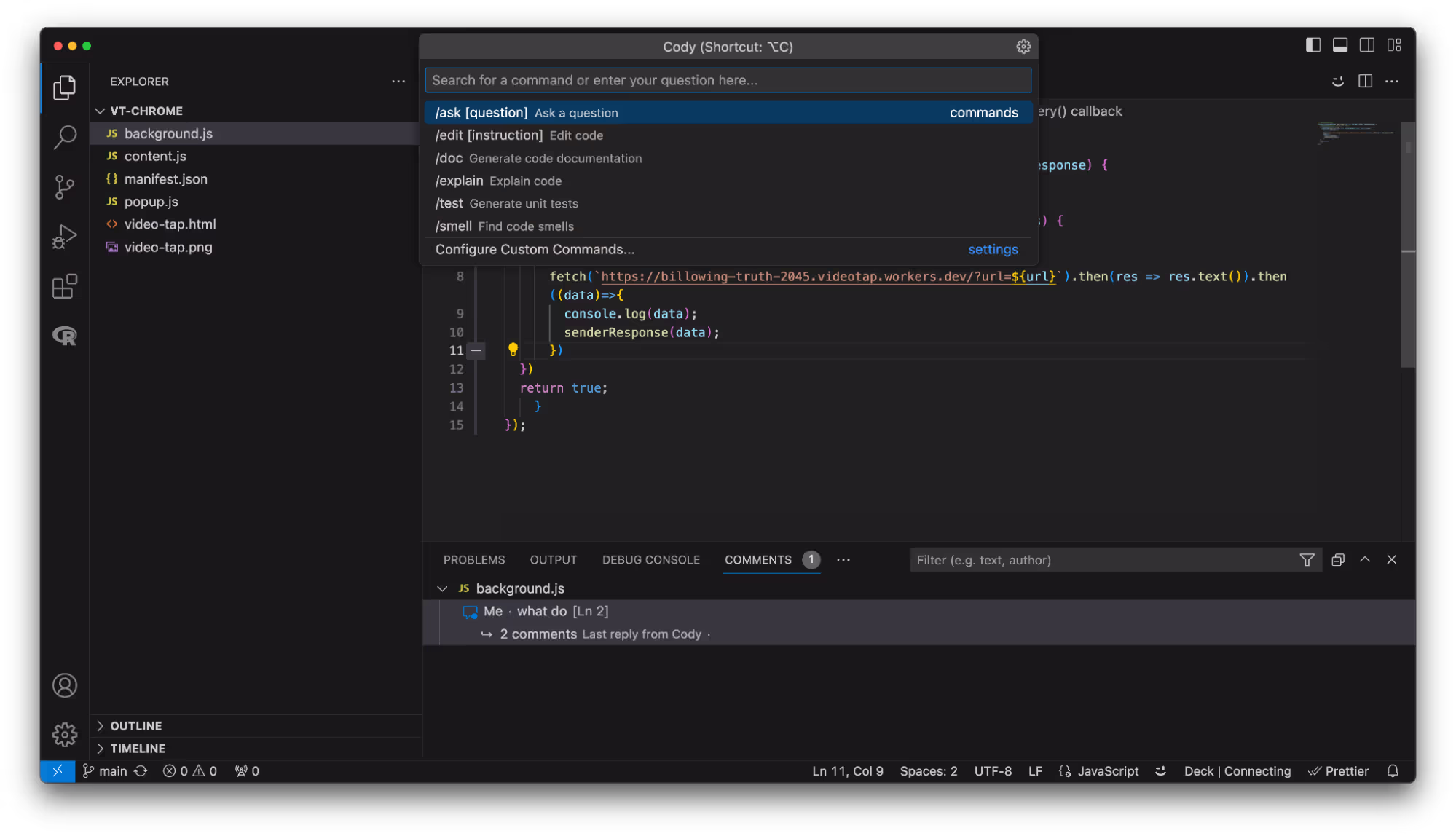Maximize the panel size with chevron up
Screen dimensions: 1456x836
click(x=1364, y=559)
